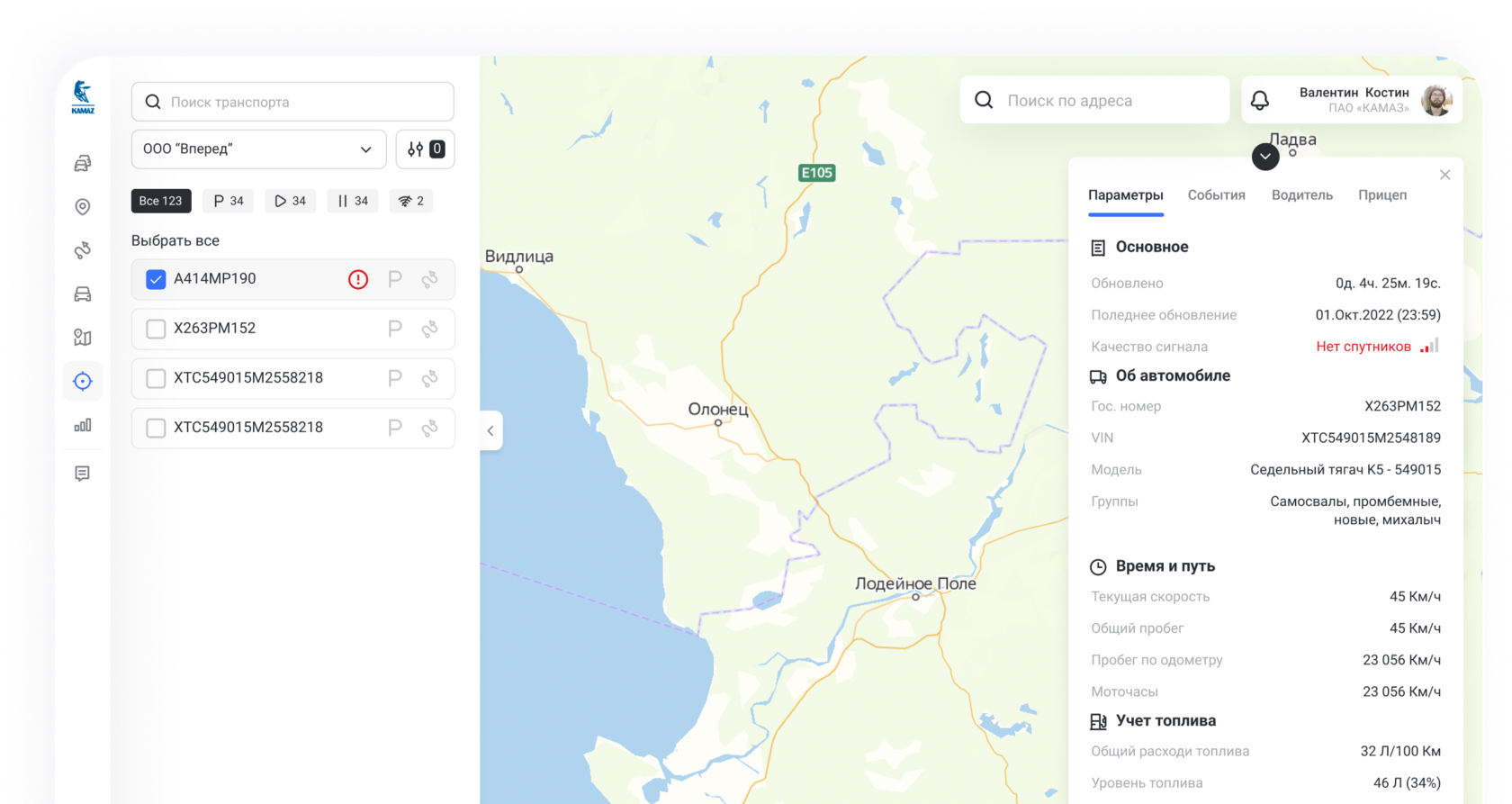
Task: Click the parking icon on X263PM152 row
Action: click(x=394, y=329)
